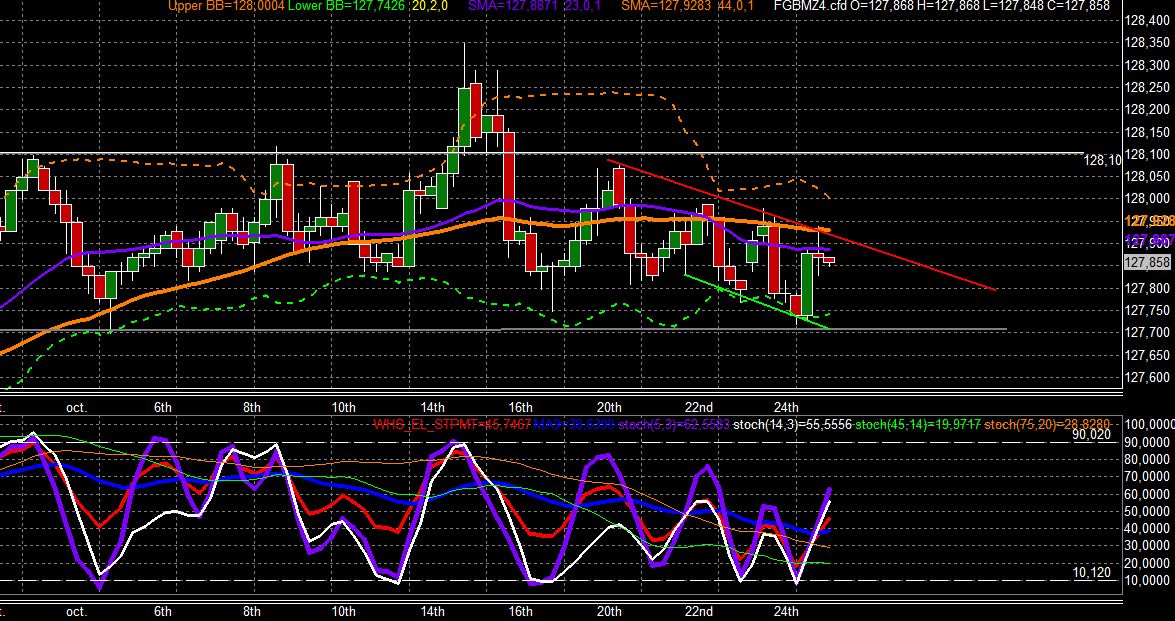Click the 127,600 price axis label
1175x621 pixels.
(1147, 378)
